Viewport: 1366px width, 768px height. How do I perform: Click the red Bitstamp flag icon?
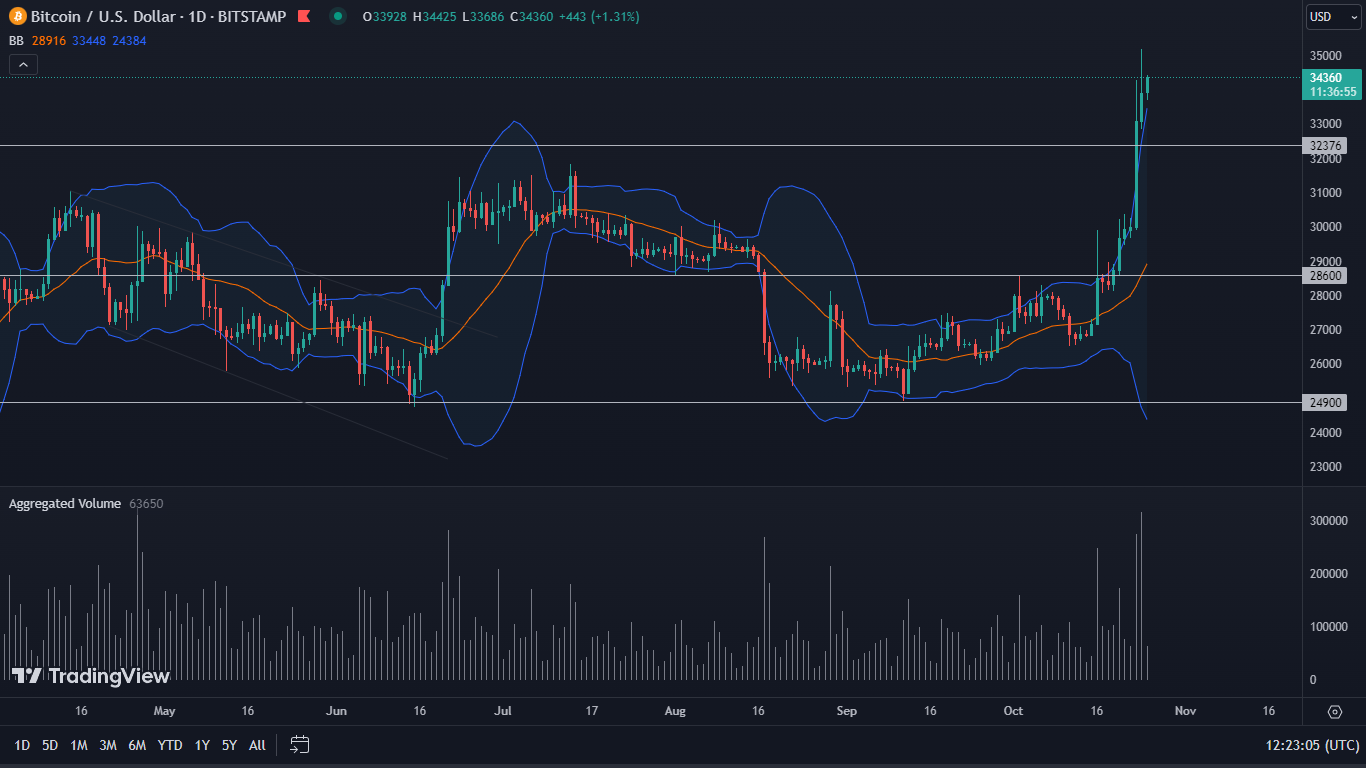point(304,17)
